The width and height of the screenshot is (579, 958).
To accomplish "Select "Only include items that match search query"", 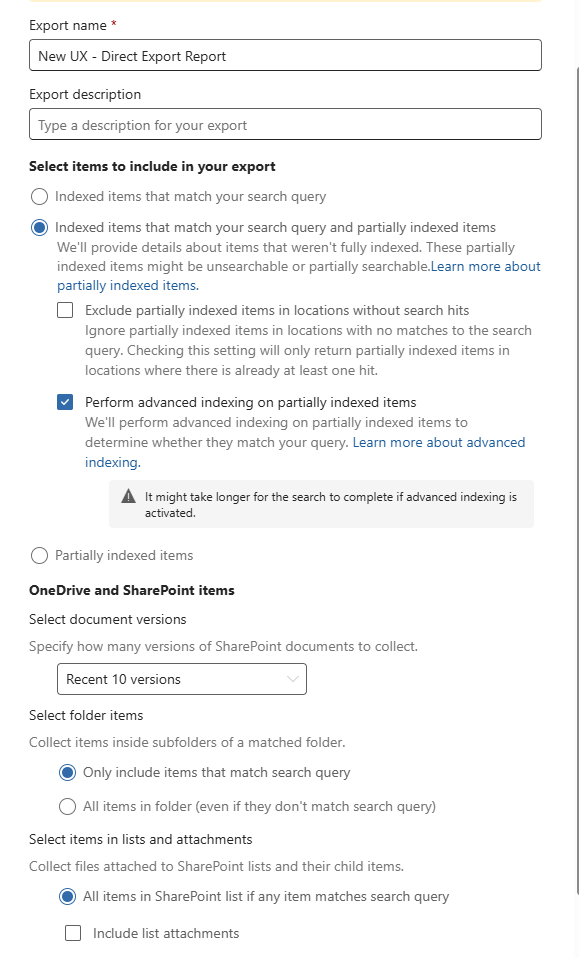I will point(67,772).
